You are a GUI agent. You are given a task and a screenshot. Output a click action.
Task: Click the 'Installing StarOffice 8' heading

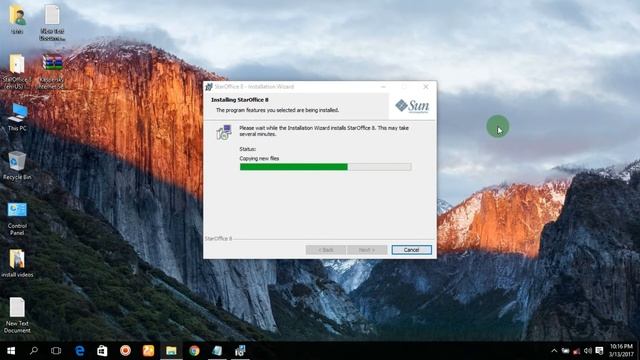[240, 100]
